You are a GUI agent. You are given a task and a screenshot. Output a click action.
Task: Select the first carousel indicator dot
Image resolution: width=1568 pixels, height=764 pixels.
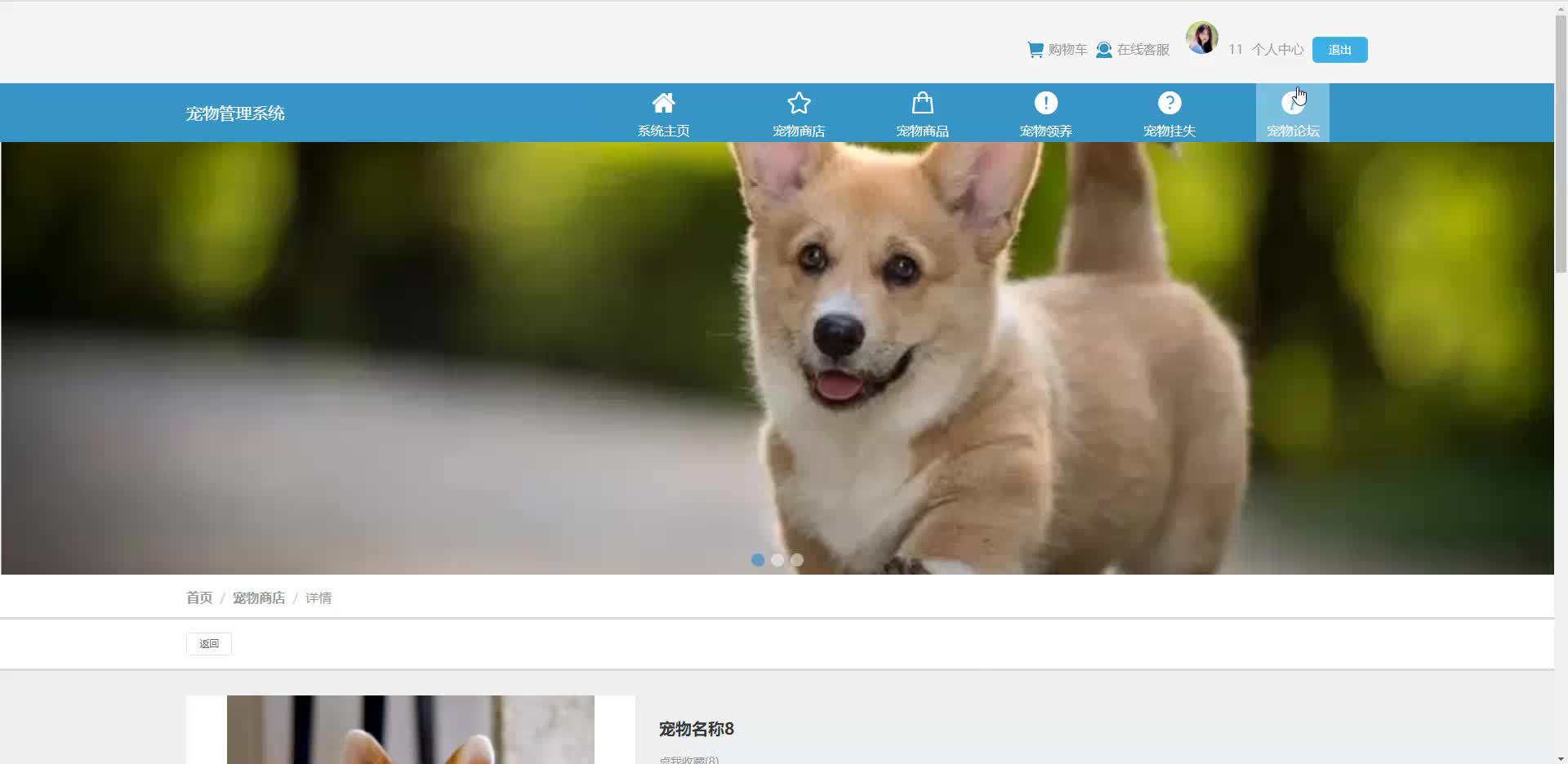tap(757, 560)
